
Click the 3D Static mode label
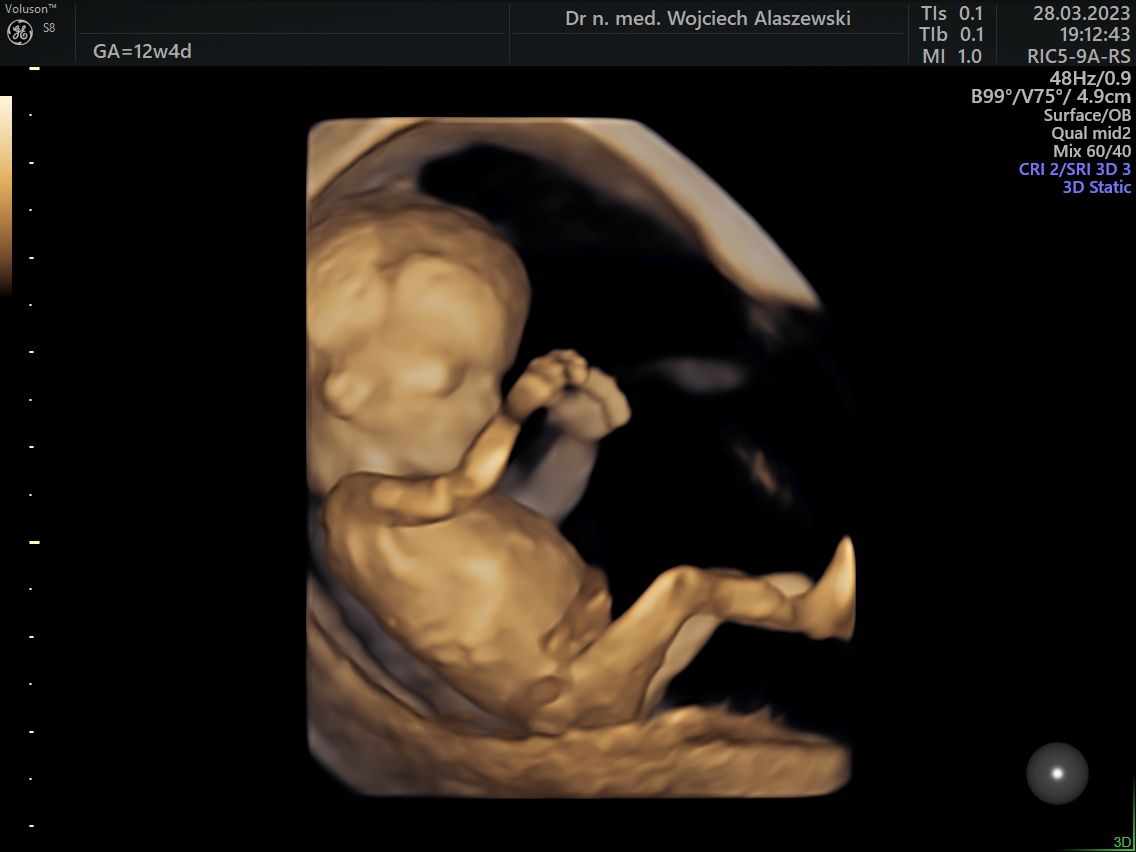tap(1096, 187)
